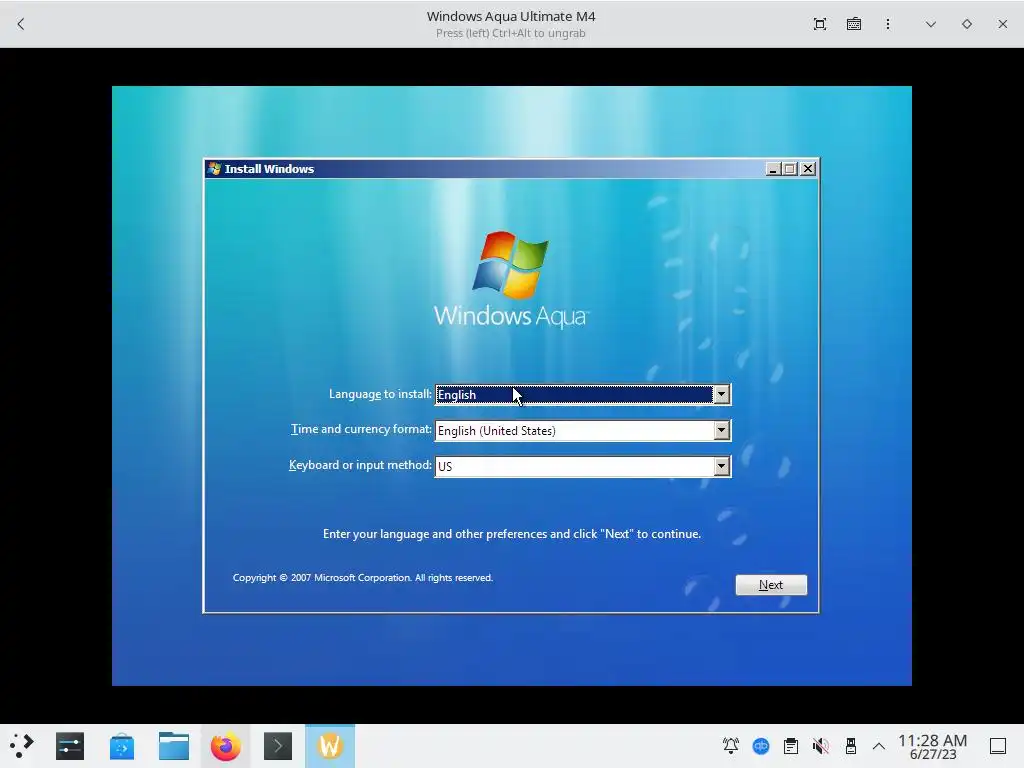Image resolution: width=1024 pixels, height=768 pixels.
Task: Close the Windows Aqua Ultimate M4 viewer
Action: [x=1002, y=24]
